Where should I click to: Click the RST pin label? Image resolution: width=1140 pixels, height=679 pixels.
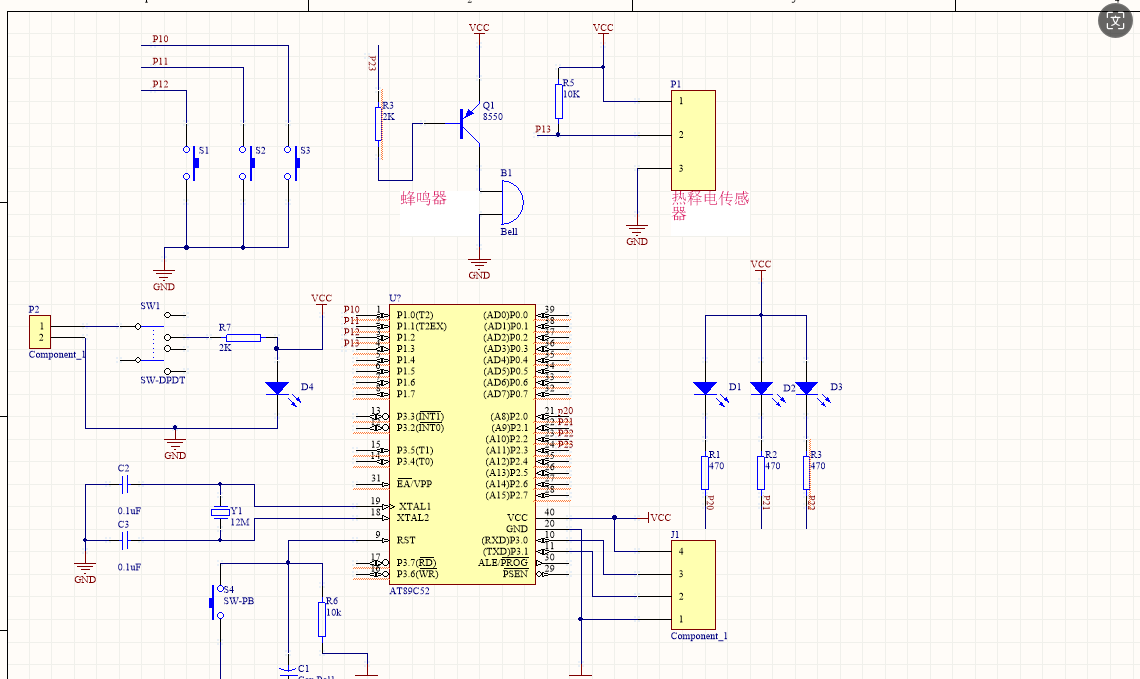click(x=406, y=540)
